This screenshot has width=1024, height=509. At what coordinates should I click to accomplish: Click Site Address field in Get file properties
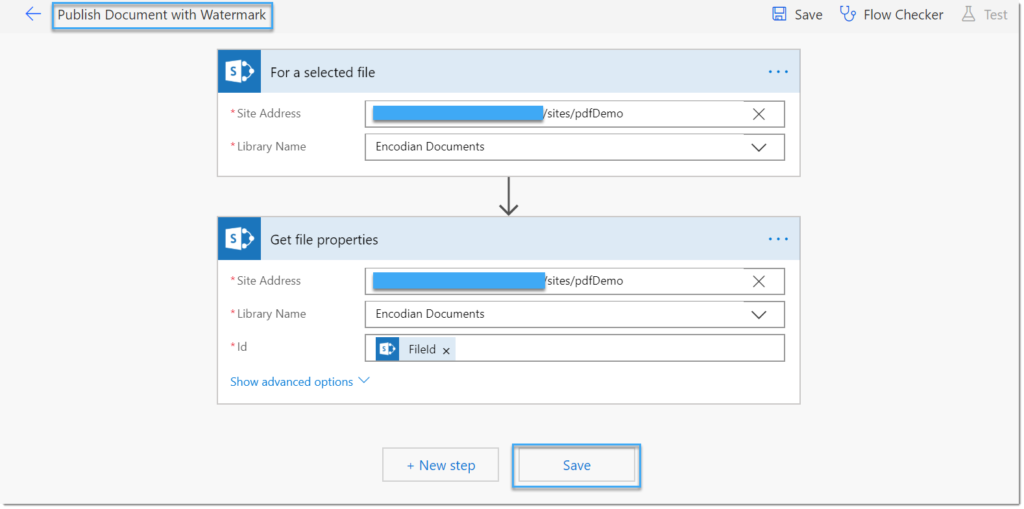coord(575,281)
